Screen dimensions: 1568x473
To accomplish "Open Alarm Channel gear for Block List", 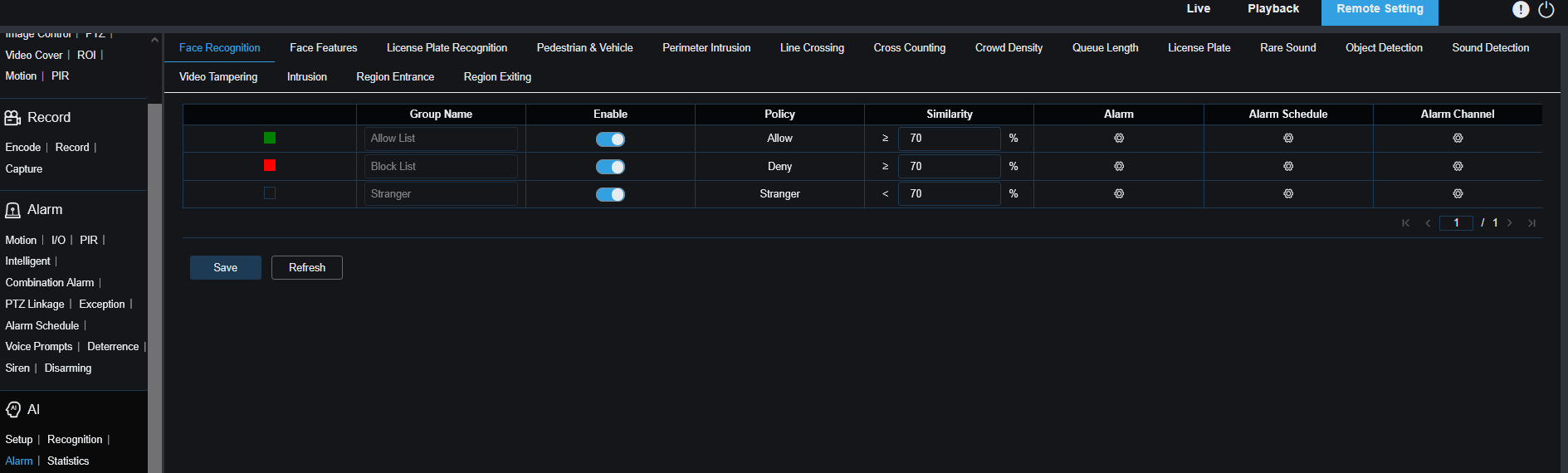I will [x=1458, y=167].
